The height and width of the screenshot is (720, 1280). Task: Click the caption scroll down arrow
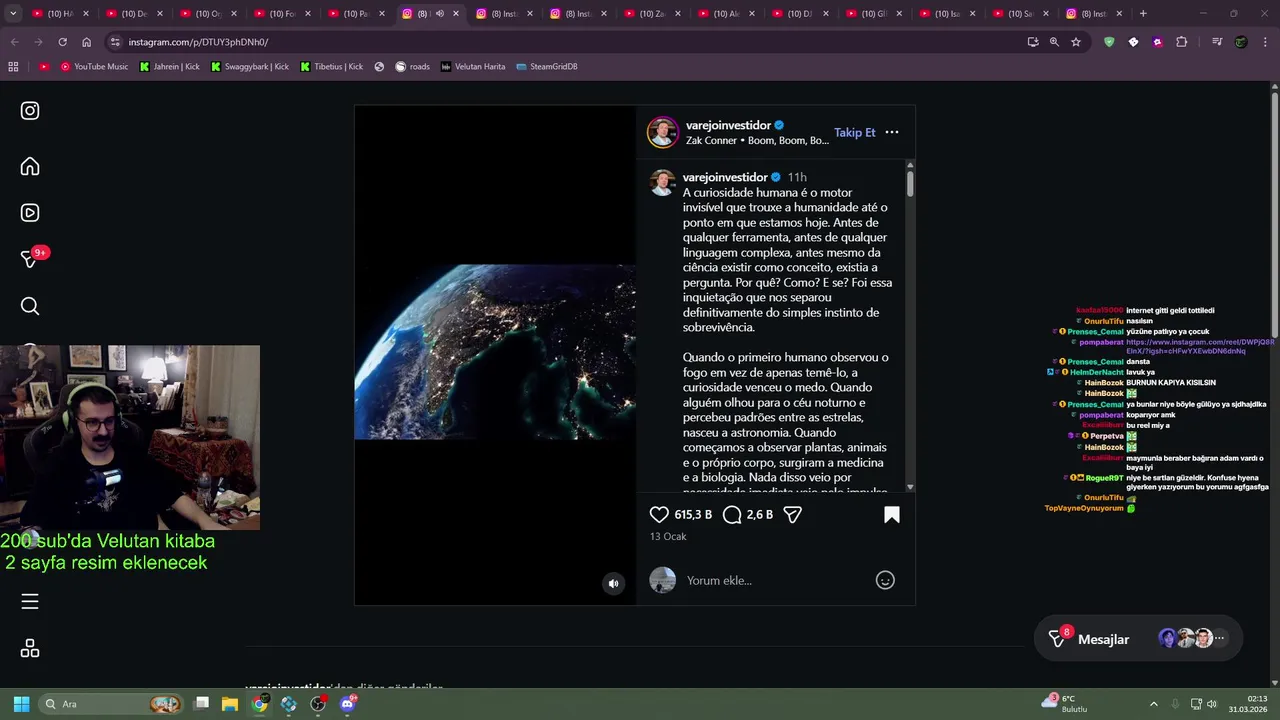point(910,487)
